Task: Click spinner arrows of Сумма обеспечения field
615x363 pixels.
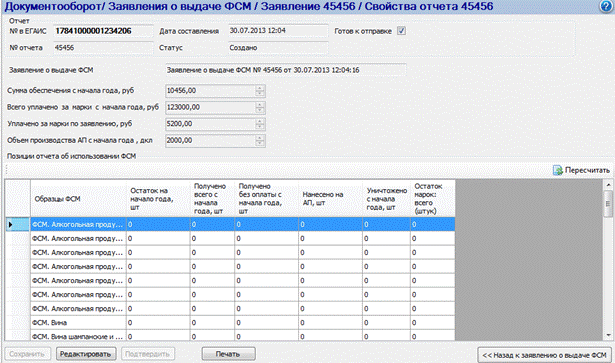Action: click(260, 91)
